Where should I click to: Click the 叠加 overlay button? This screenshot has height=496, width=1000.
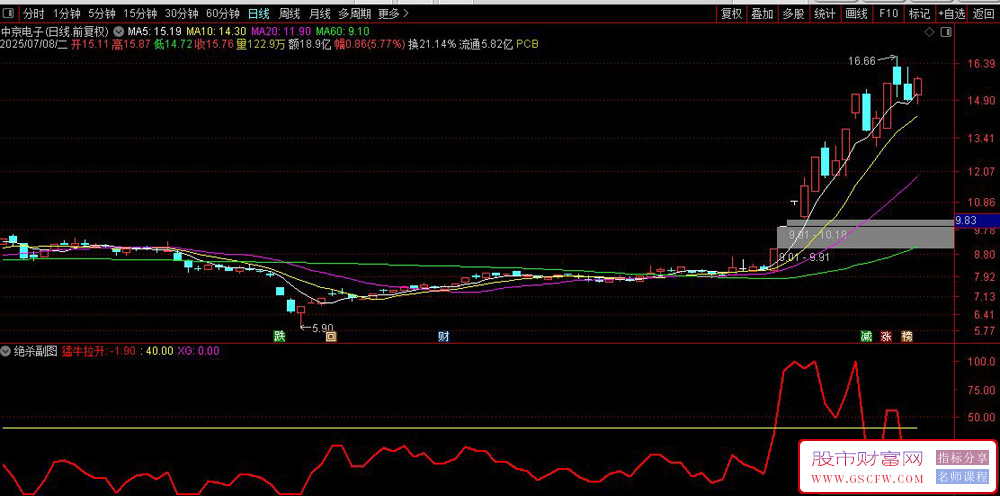pos(762,13)
